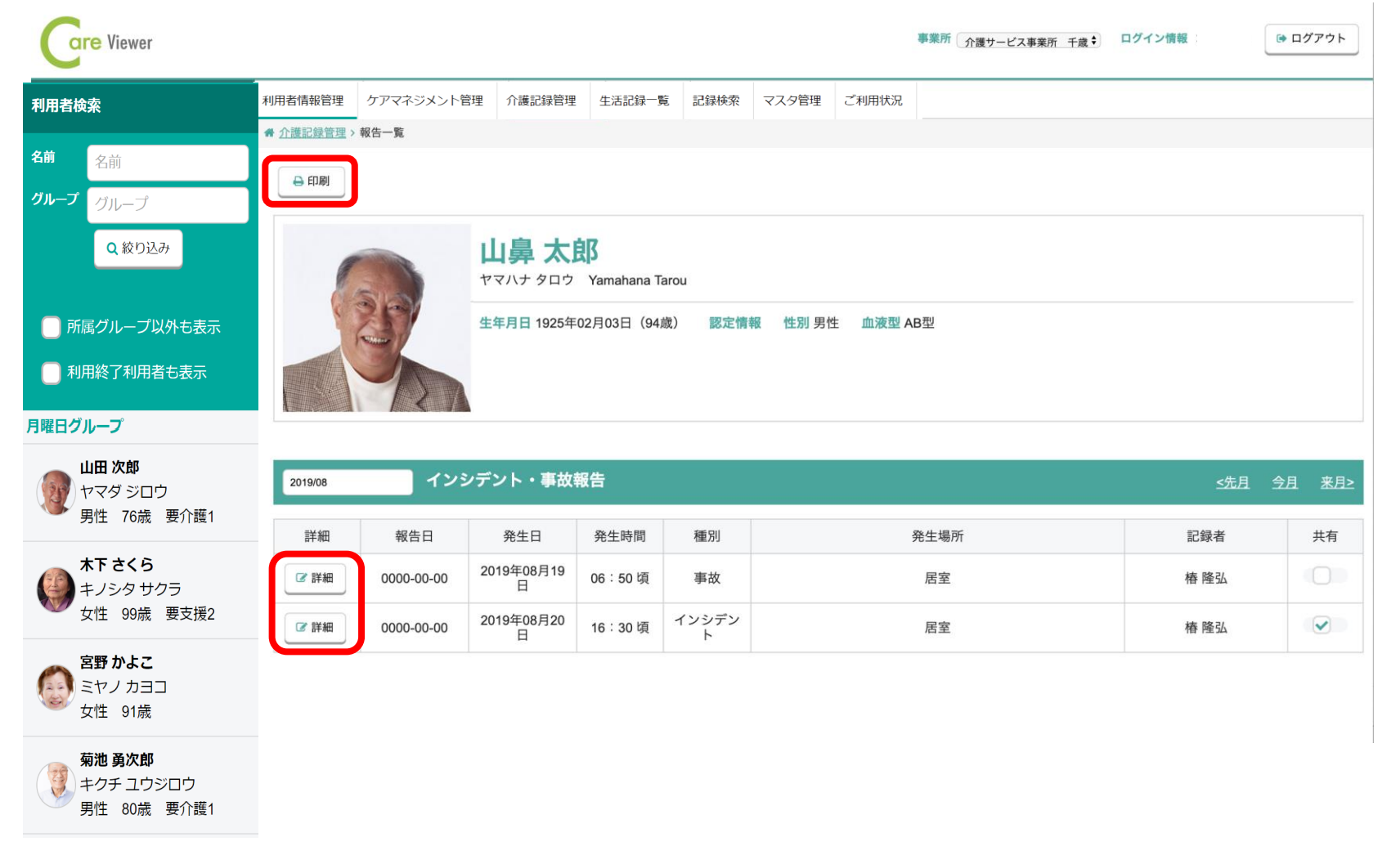Click the ログアウト logout button
This screenshot has height=855, width=1400.
(x=1311, y=38)
